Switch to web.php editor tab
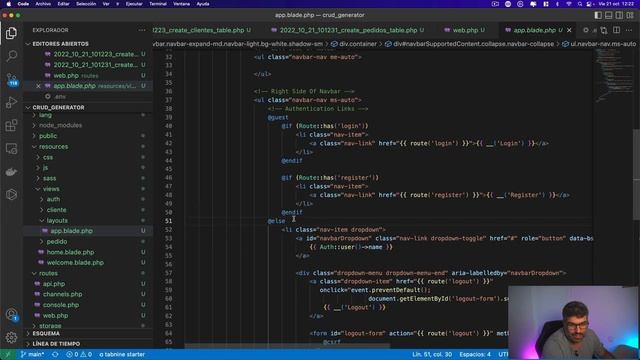 (x=465, y=30)
